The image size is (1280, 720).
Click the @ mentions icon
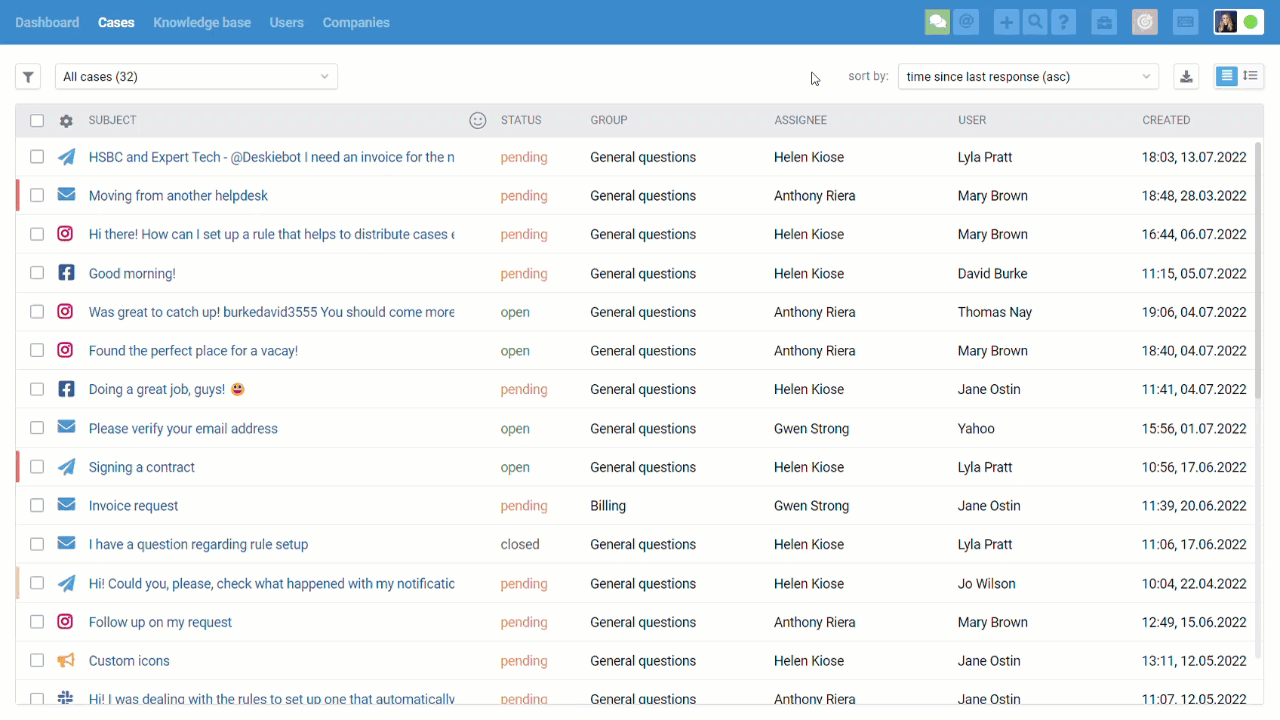coord(966,22)
